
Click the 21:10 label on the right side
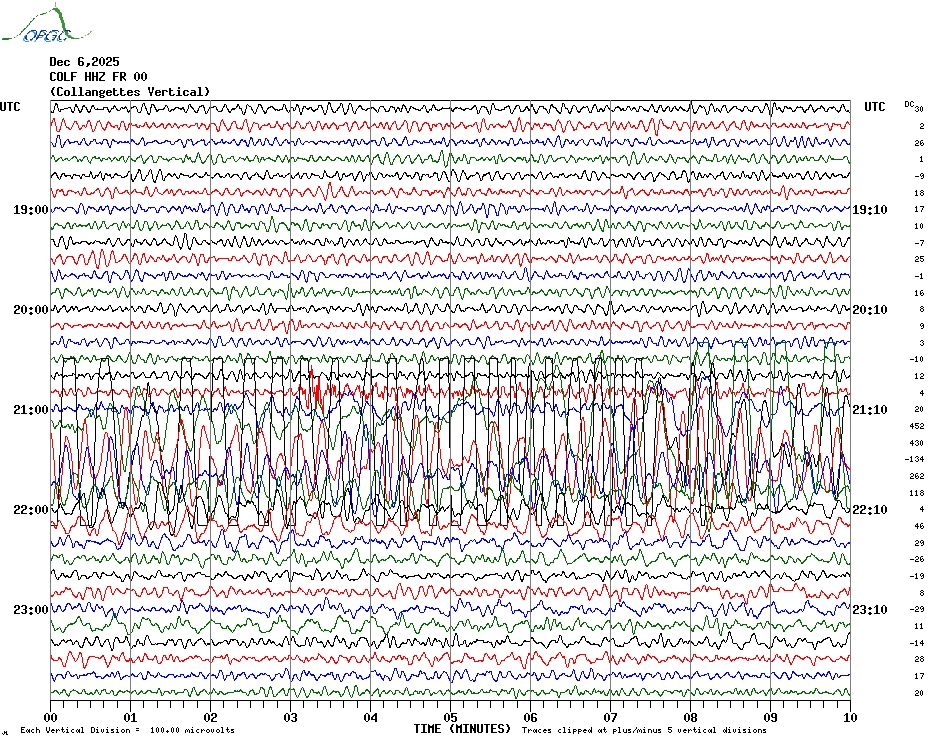click(869, 410)
